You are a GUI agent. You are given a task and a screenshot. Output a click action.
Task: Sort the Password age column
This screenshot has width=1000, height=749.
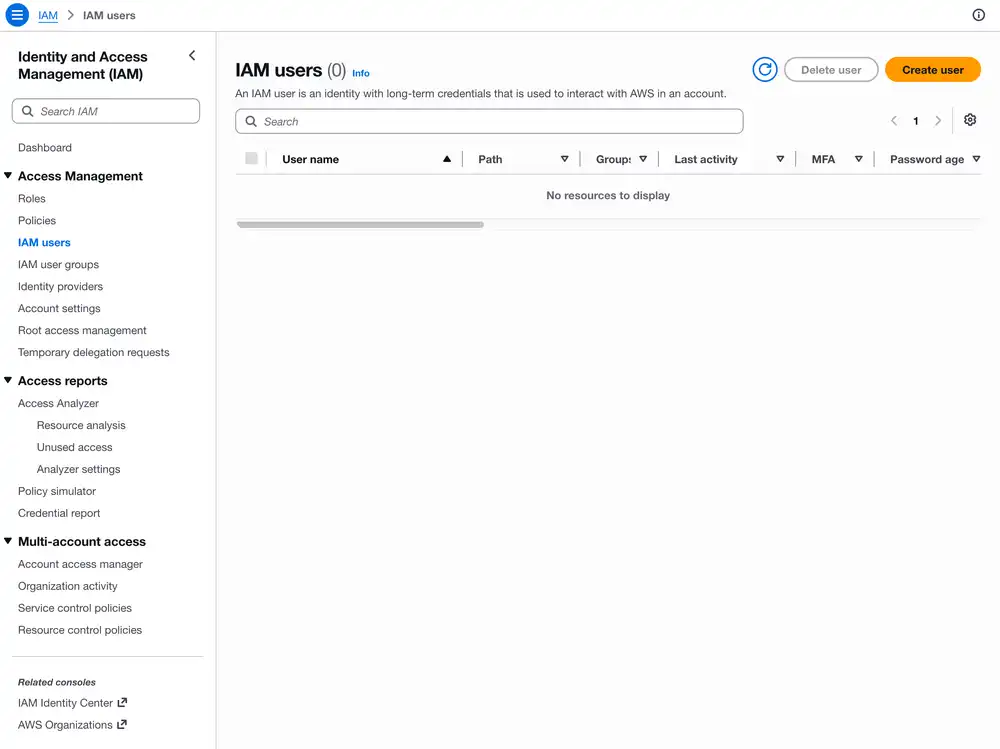coord(976,159)
